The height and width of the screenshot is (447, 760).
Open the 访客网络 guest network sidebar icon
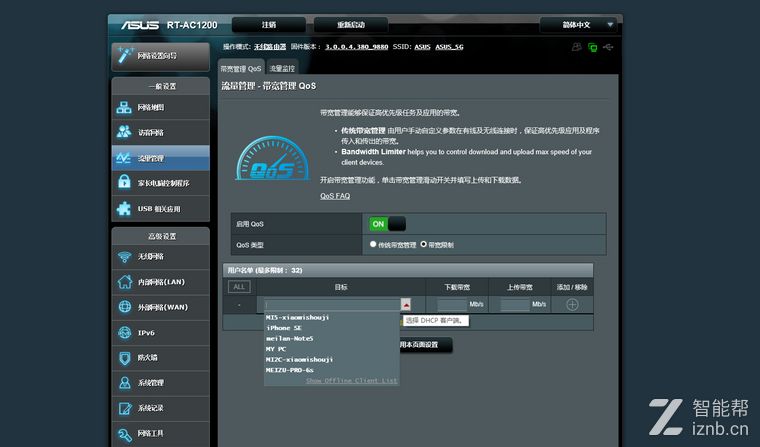pos(124,132)
